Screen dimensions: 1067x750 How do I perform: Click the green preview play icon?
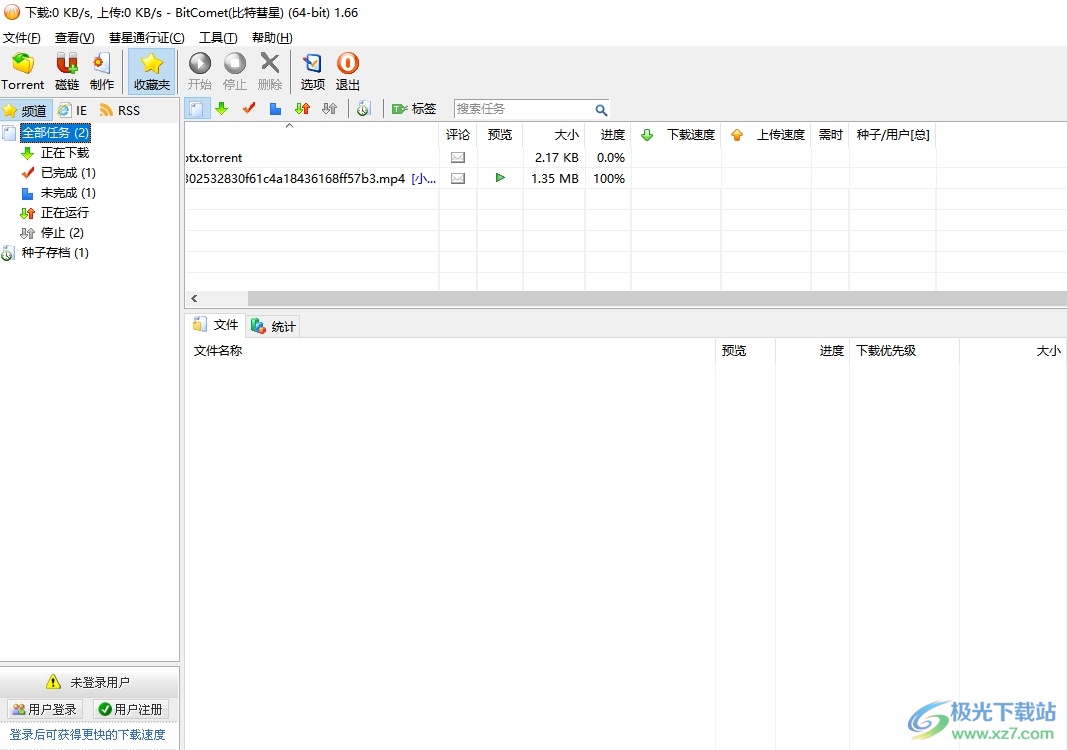pyautogui.click(x=500, y=178)
